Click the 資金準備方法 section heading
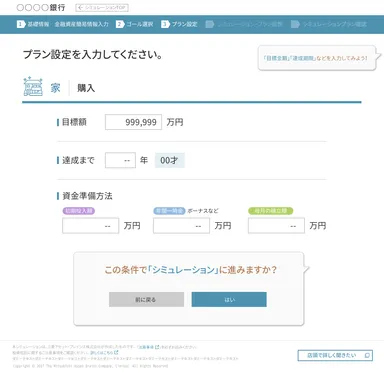This screenshot has height=372, width=384. tap(87, 196)
